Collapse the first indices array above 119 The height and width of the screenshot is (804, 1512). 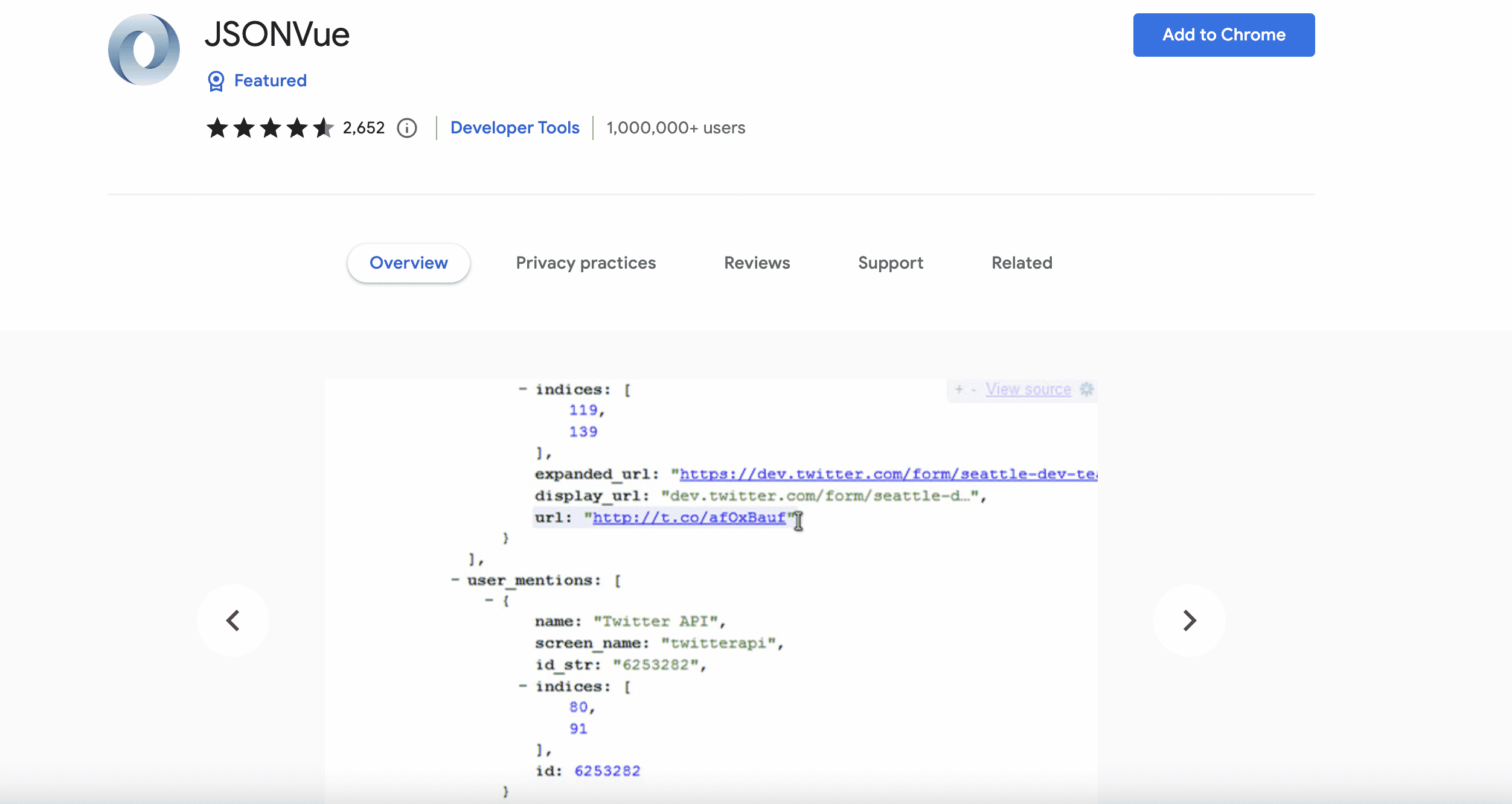pos(523,389)
